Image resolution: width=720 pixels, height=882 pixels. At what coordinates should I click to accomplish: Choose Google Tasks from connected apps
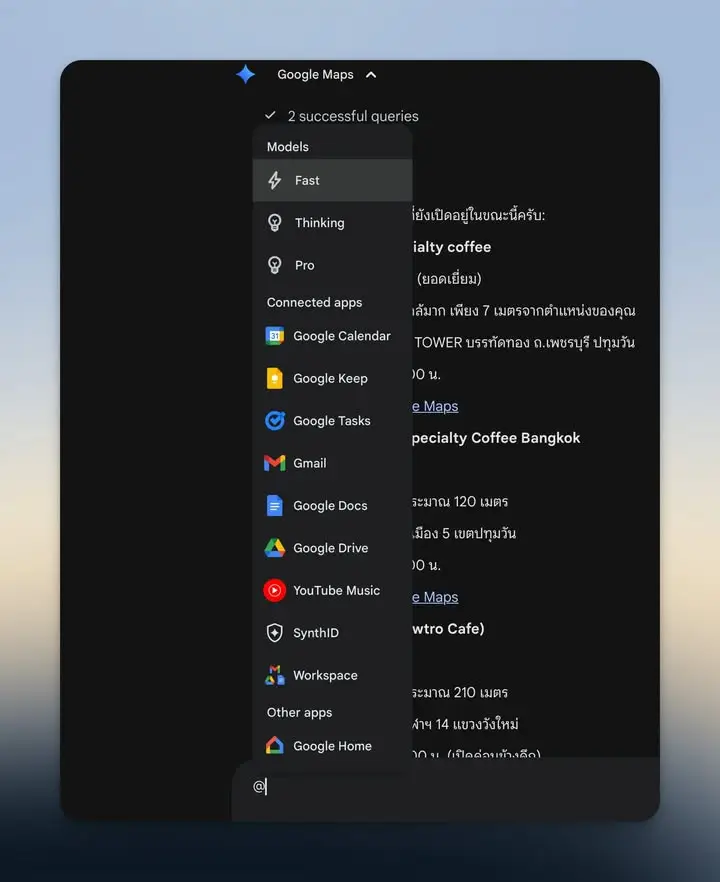pyautogui.click(x=332, y=421)
